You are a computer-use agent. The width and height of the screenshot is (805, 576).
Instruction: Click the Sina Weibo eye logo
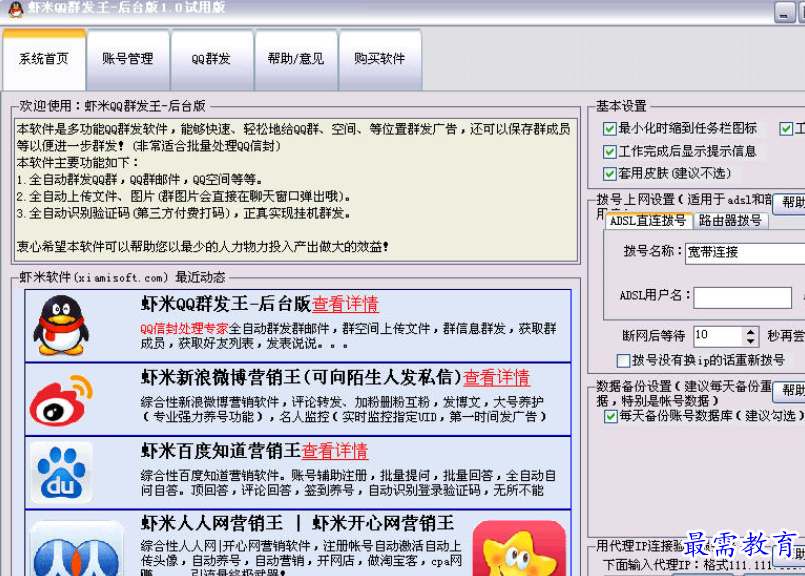(61, 400)
